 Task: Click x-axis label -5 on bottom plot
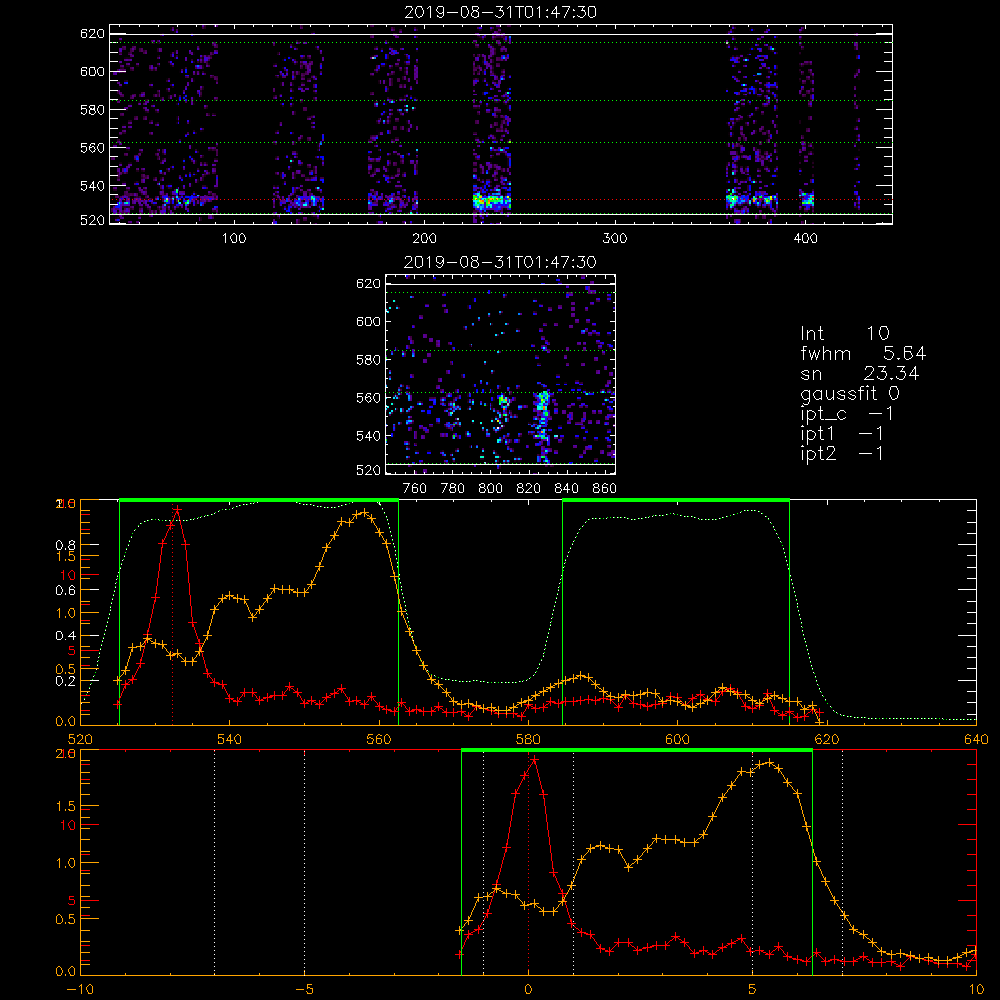pos(304,990)
